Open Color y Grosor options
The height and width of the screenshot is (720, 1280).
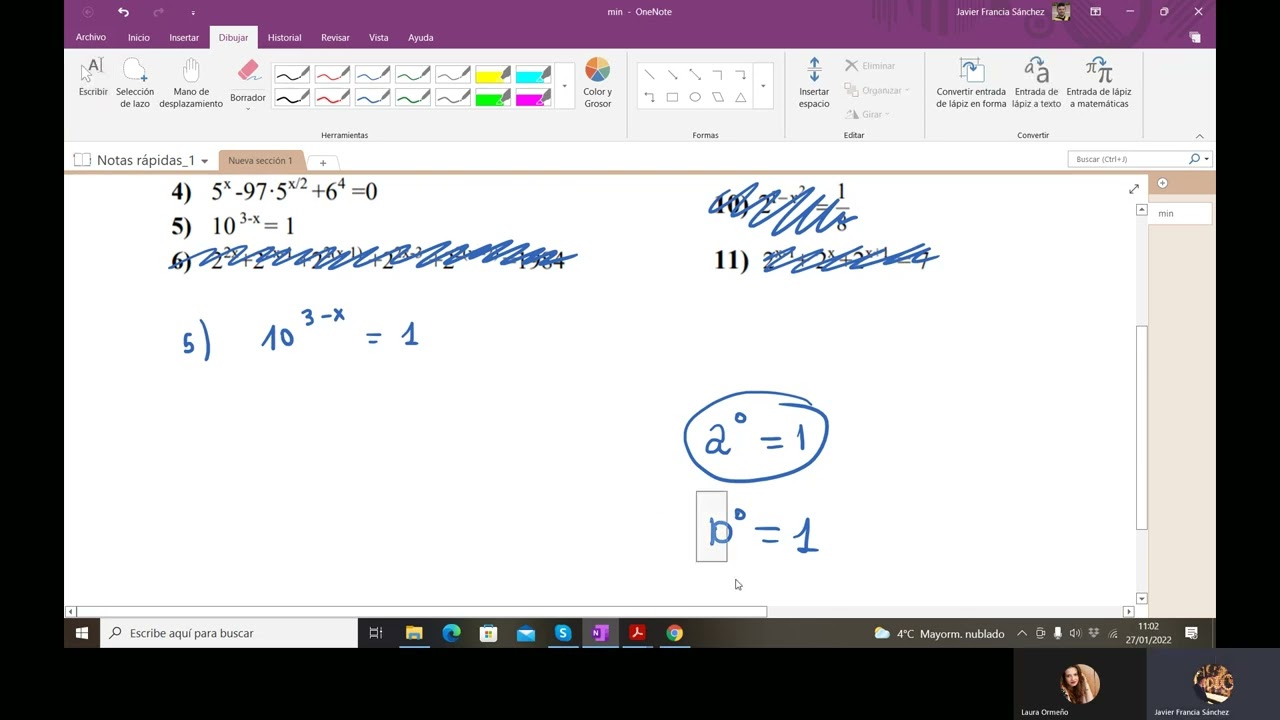pyautogui.click(x=597, y=82)
